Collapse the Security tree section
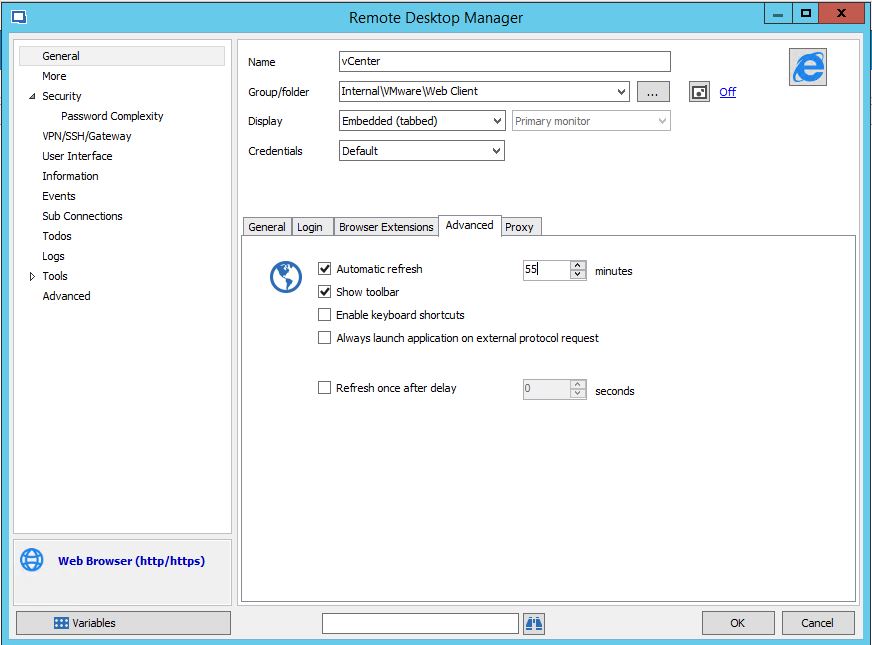The width and height of the screenshot is (872, 645). tap(33, 96)
